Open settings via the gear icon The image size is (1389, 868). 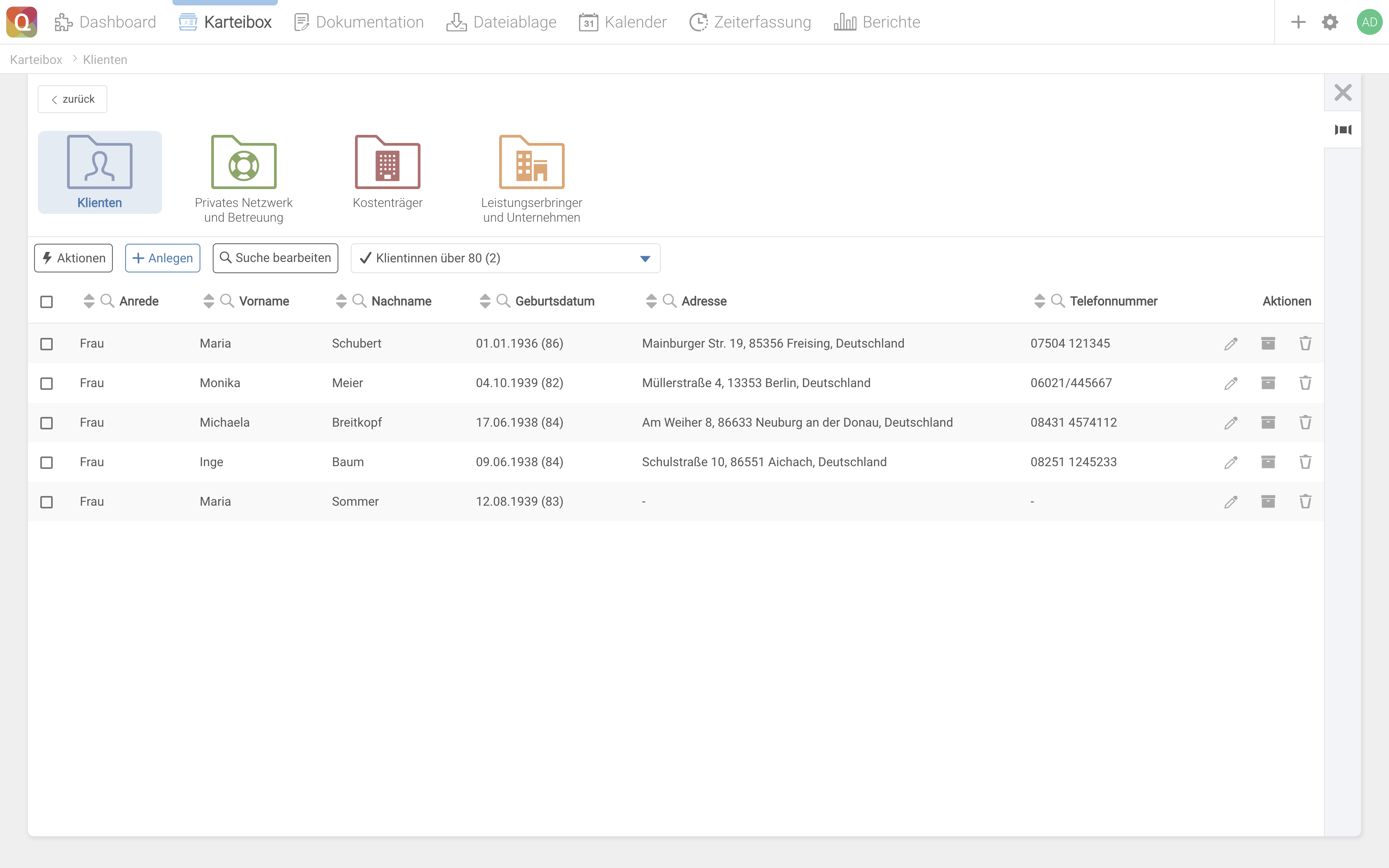point(1330,22)
